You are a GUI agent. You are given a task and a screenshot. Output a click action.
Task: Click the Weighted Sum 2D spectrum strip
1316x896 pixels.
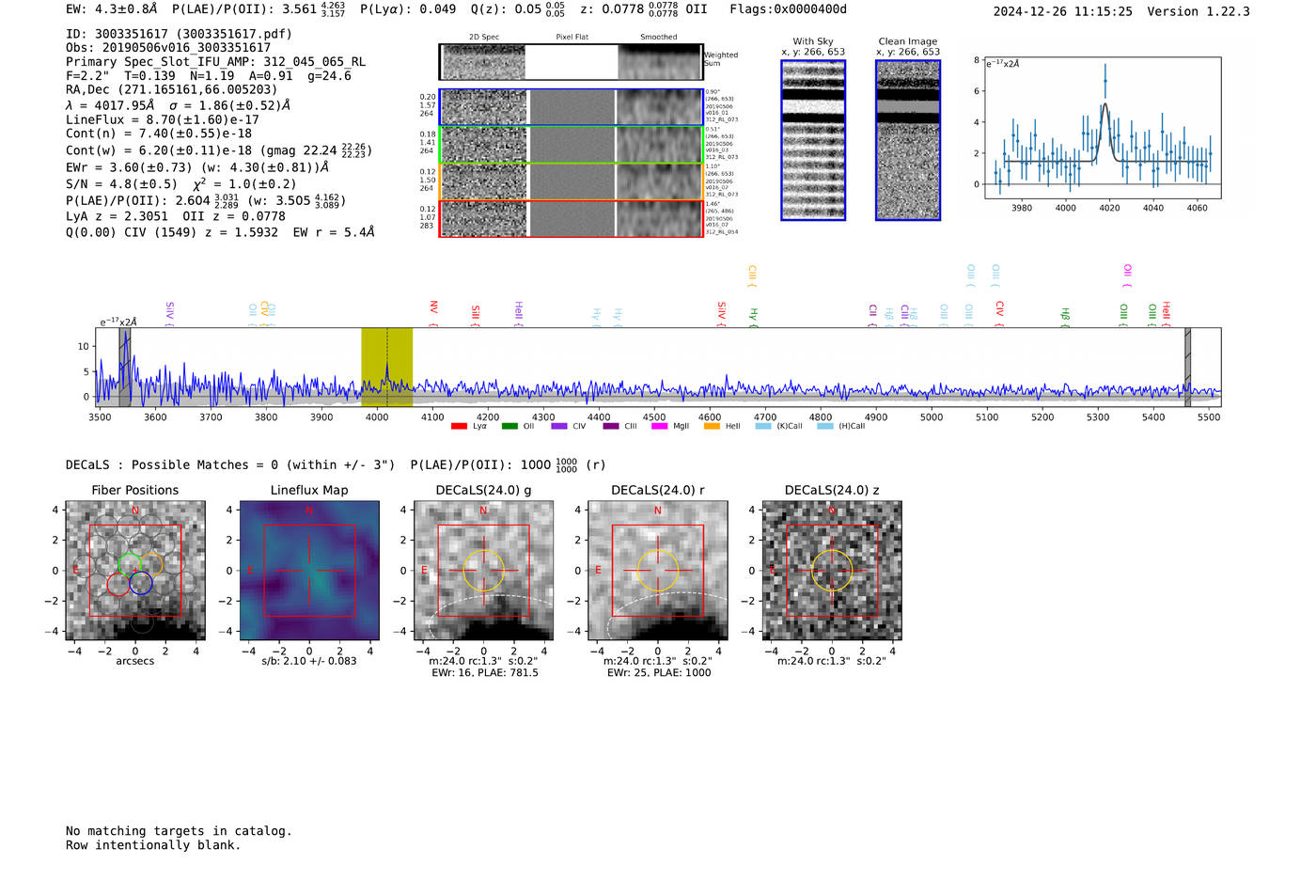pos(571,62)
